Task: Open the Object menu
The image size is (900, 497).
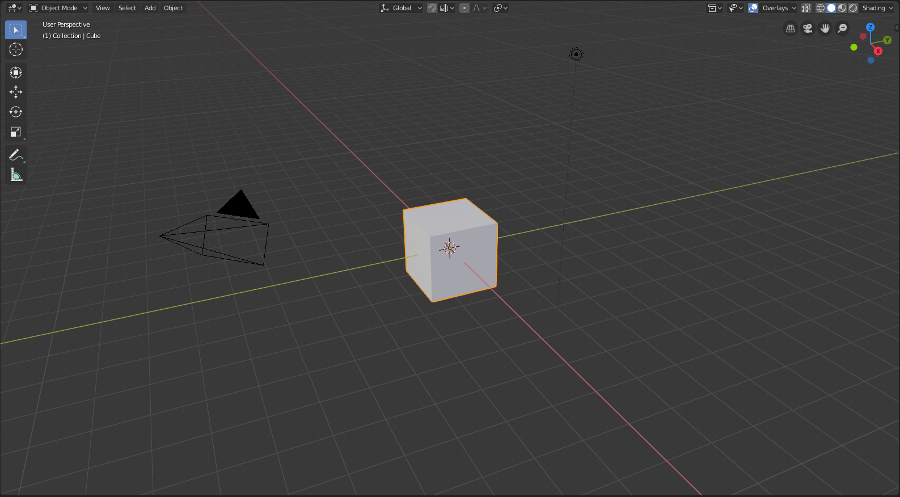Action: click(x=173, y=8)
